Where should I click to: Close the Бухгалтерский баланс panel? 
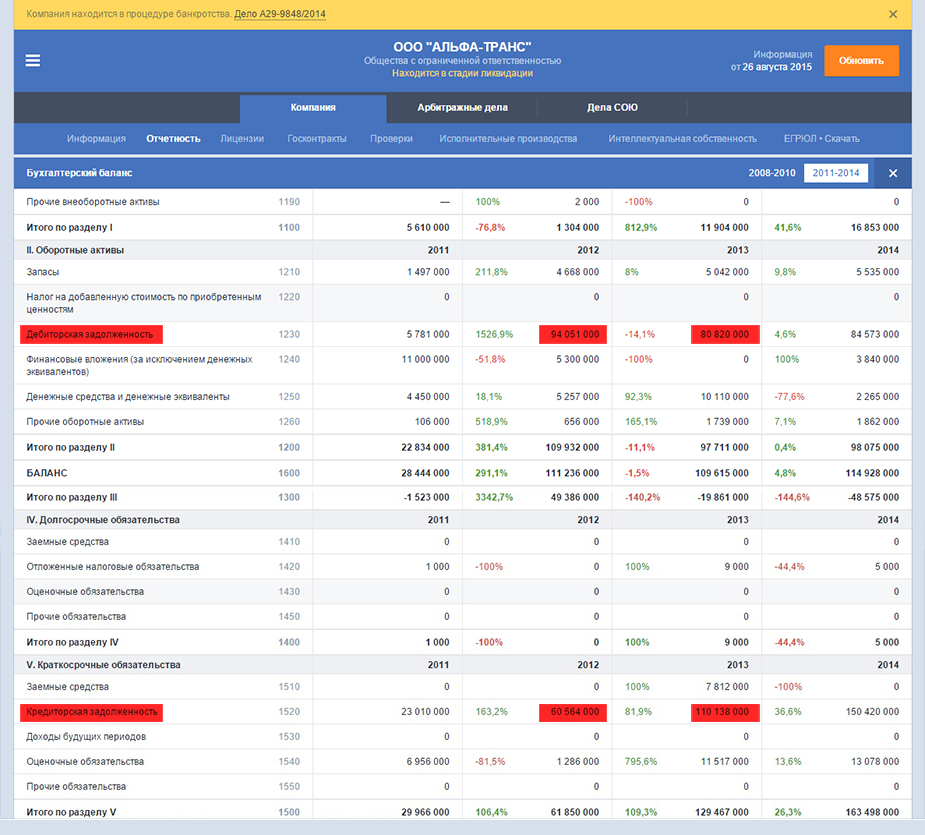893,173
